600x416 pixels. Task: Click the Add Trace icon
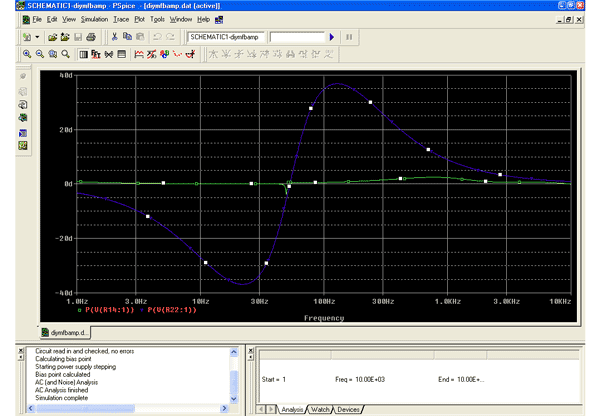[x=139, y=54]
